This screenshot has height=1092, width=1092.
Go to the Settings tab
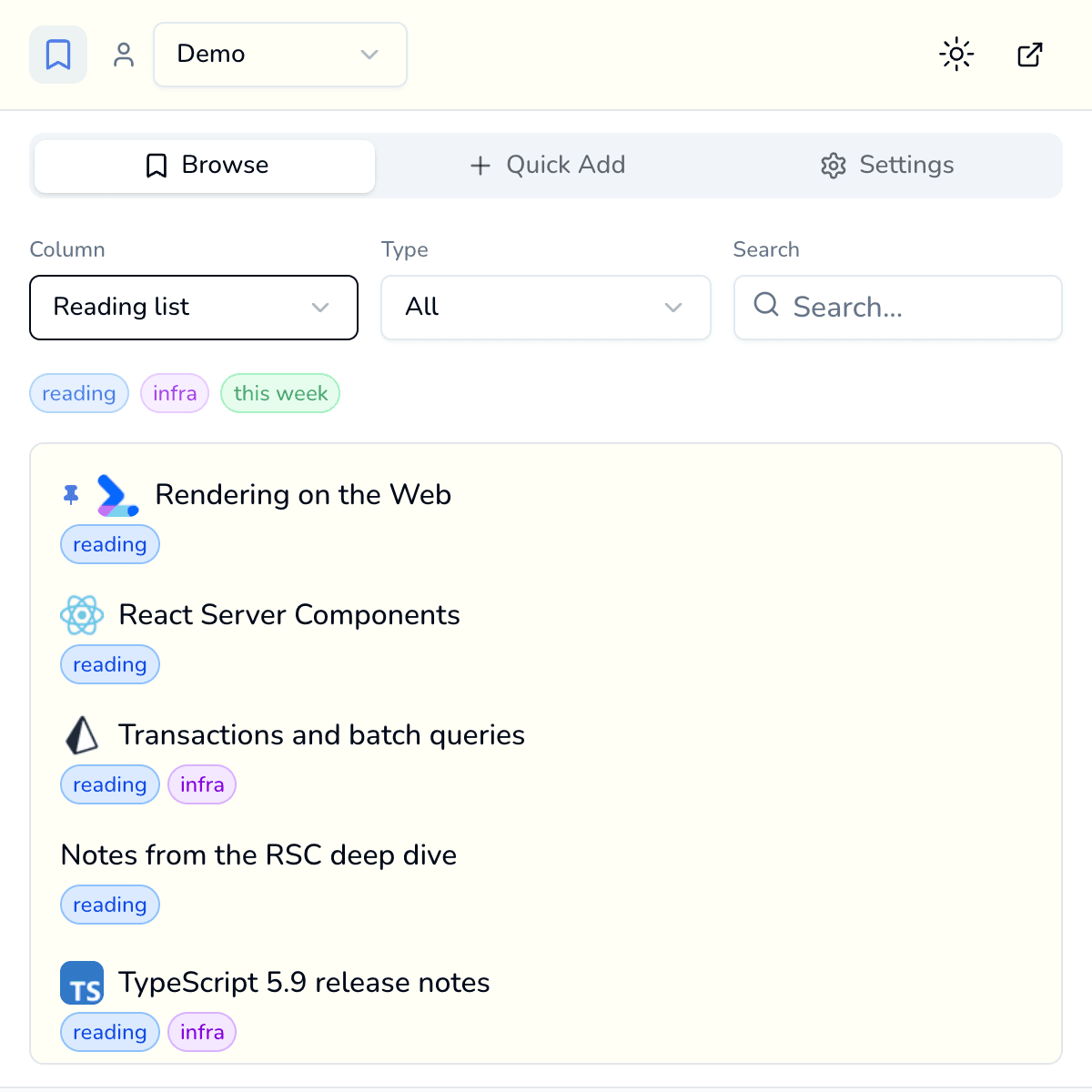[x=887, y=166]
